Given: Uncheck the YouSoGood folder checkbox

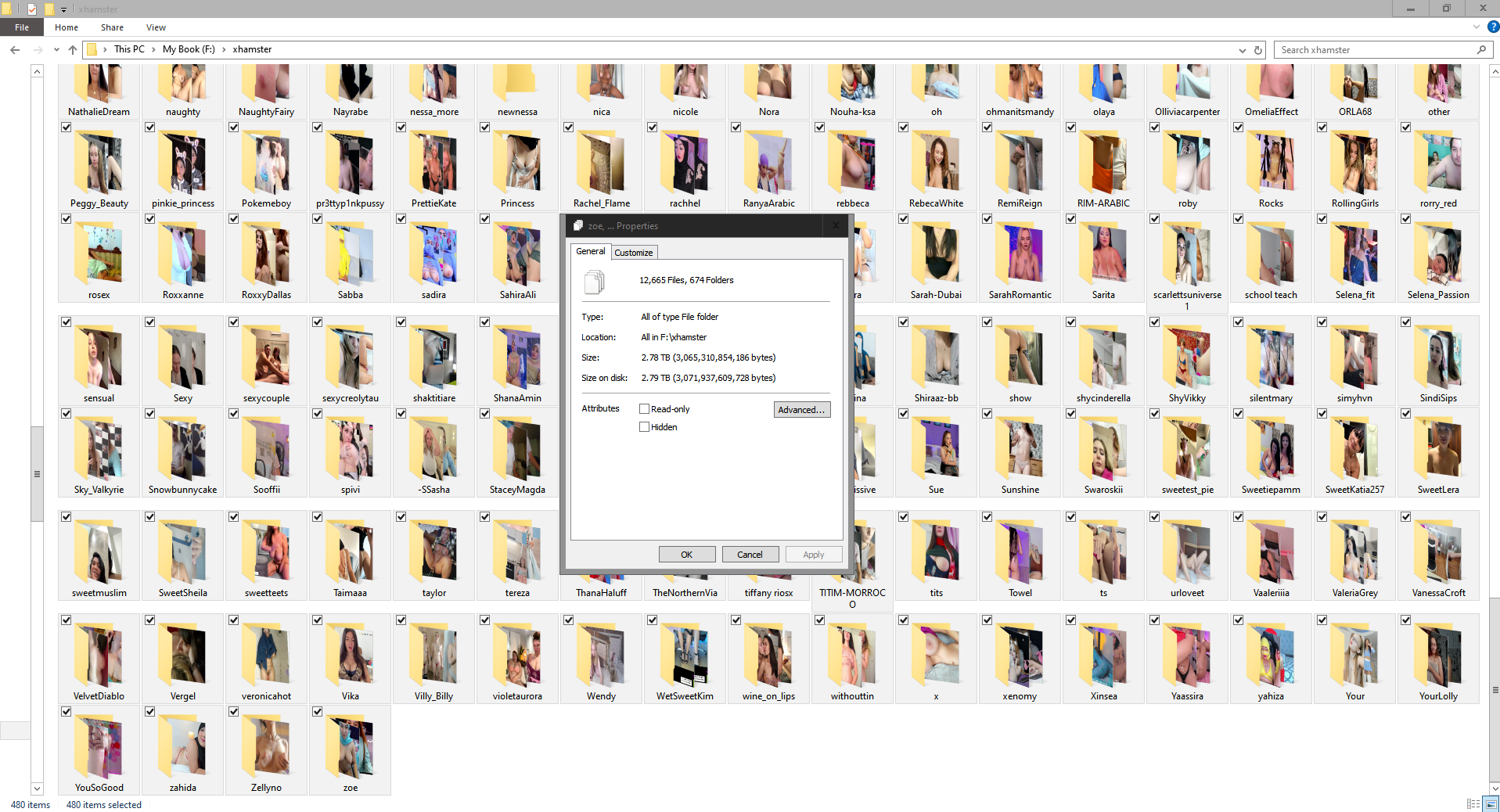Looking at the screenshot, I should click(x=67, y=712).
